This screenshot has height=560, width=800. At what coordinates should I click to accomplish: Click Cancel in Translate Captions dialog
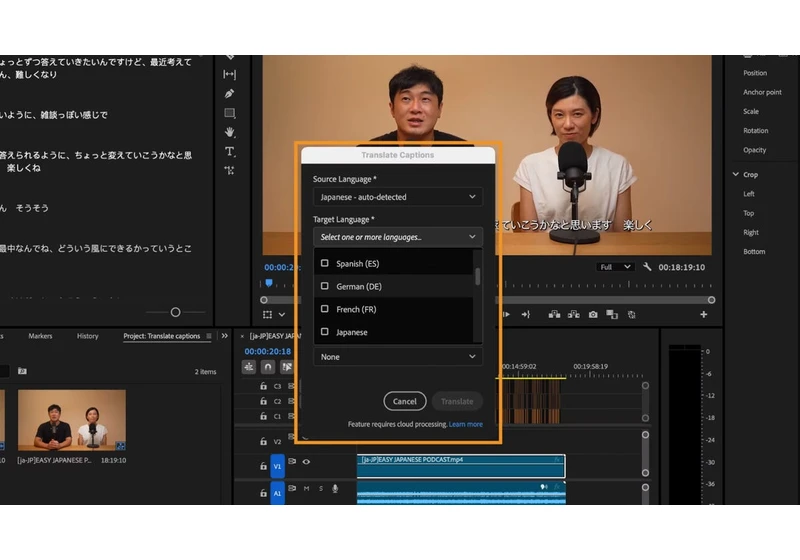click(x=405, y=401)
